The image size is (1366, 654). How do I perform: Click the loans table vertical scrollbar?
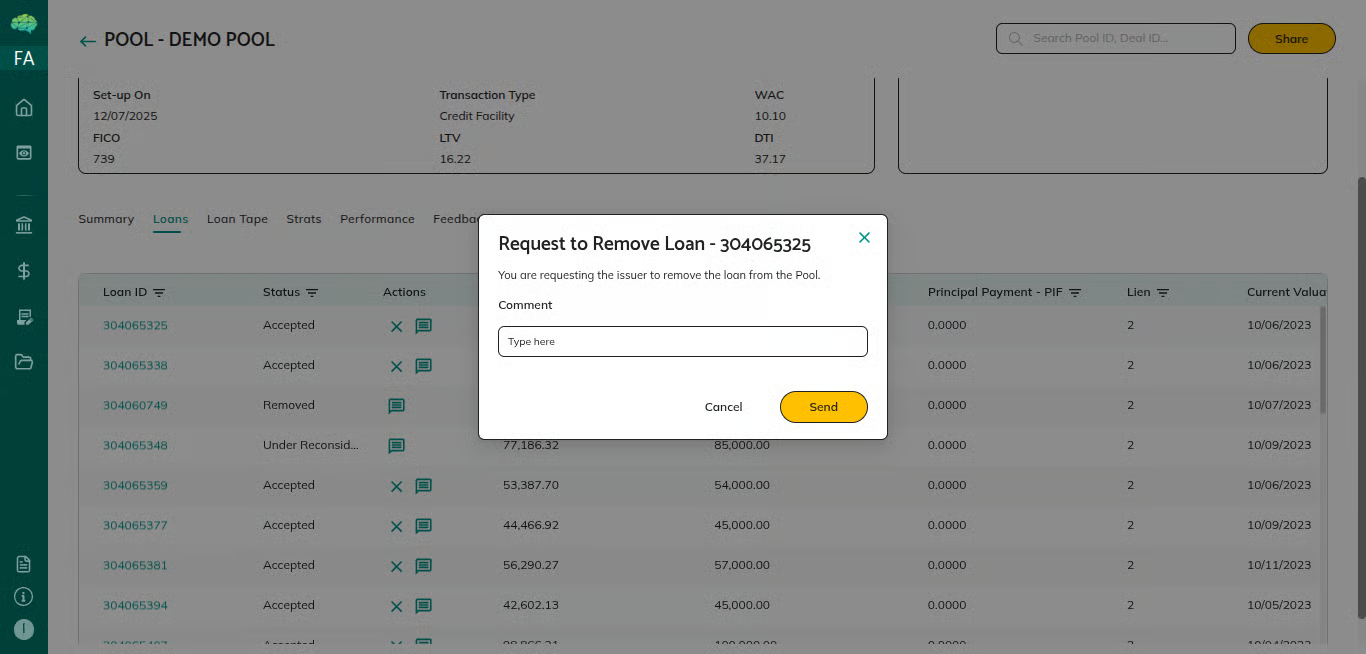[1322, 360]
